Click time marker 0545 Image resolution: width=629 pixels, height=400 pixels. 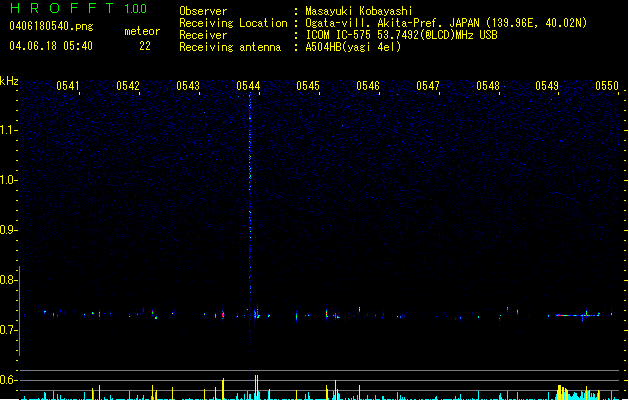click(308, 86)
